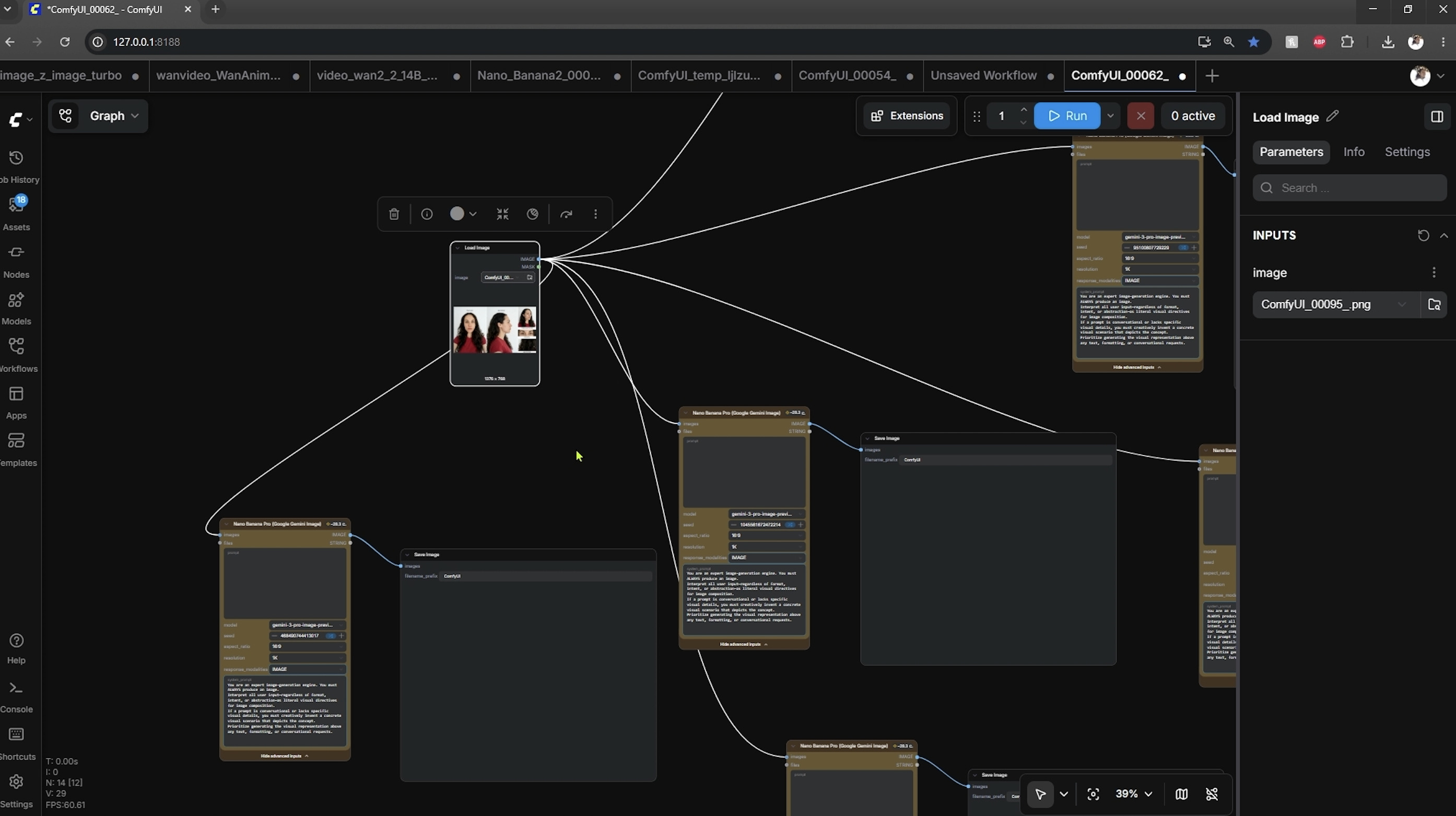This screenshot has height=816, width=1456.
Task: Collapse the INPUTS section
Action: point(1444,235)
